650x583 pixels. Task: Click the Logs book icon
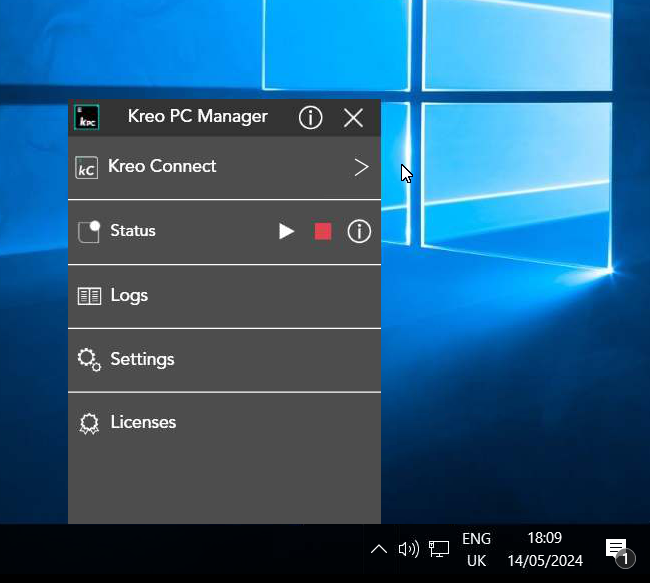coord(89,296)
